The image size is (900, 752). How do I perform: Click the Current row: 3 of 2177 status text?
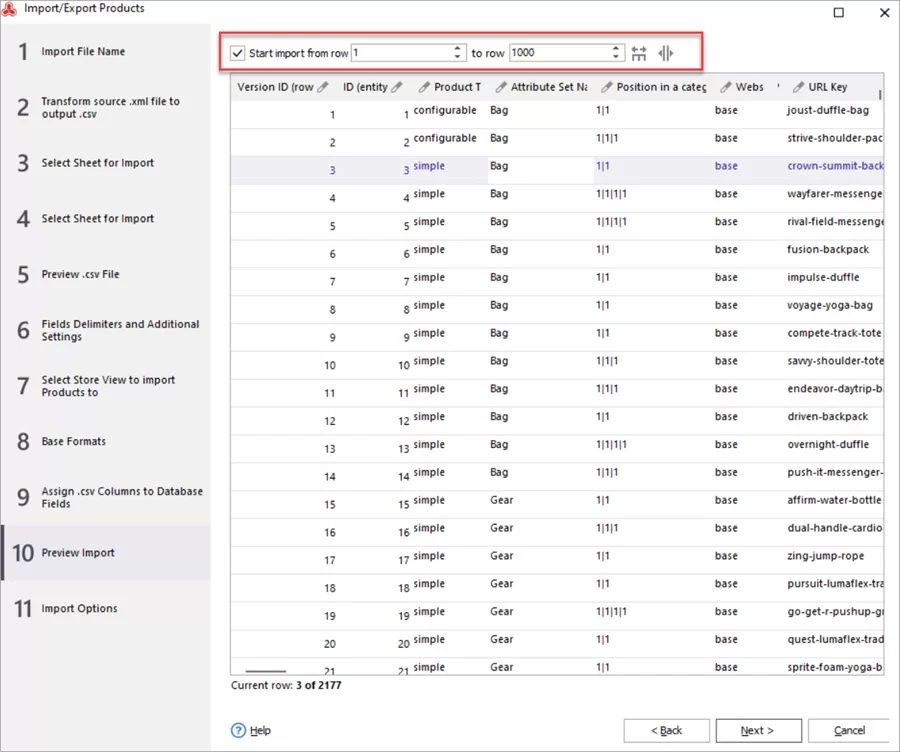pyautogui.click(x=286, y=685)
